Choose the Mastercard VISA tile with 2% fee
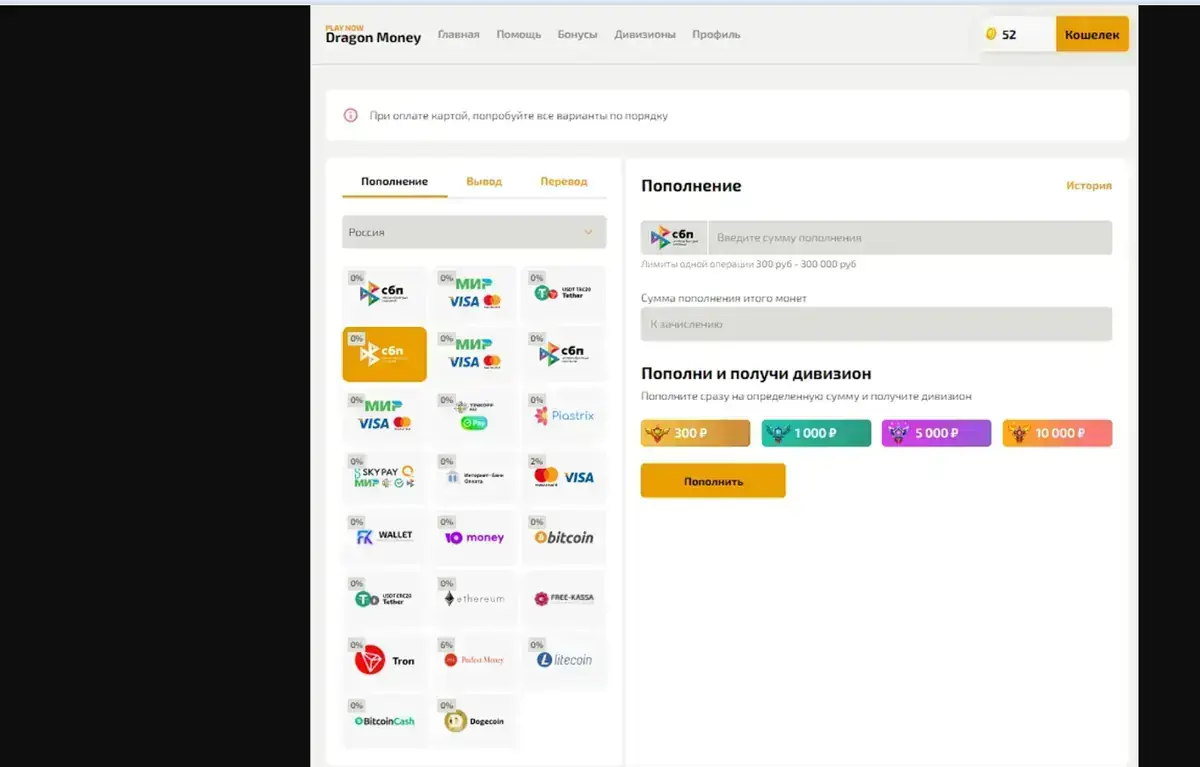 (x=564, y=477)
